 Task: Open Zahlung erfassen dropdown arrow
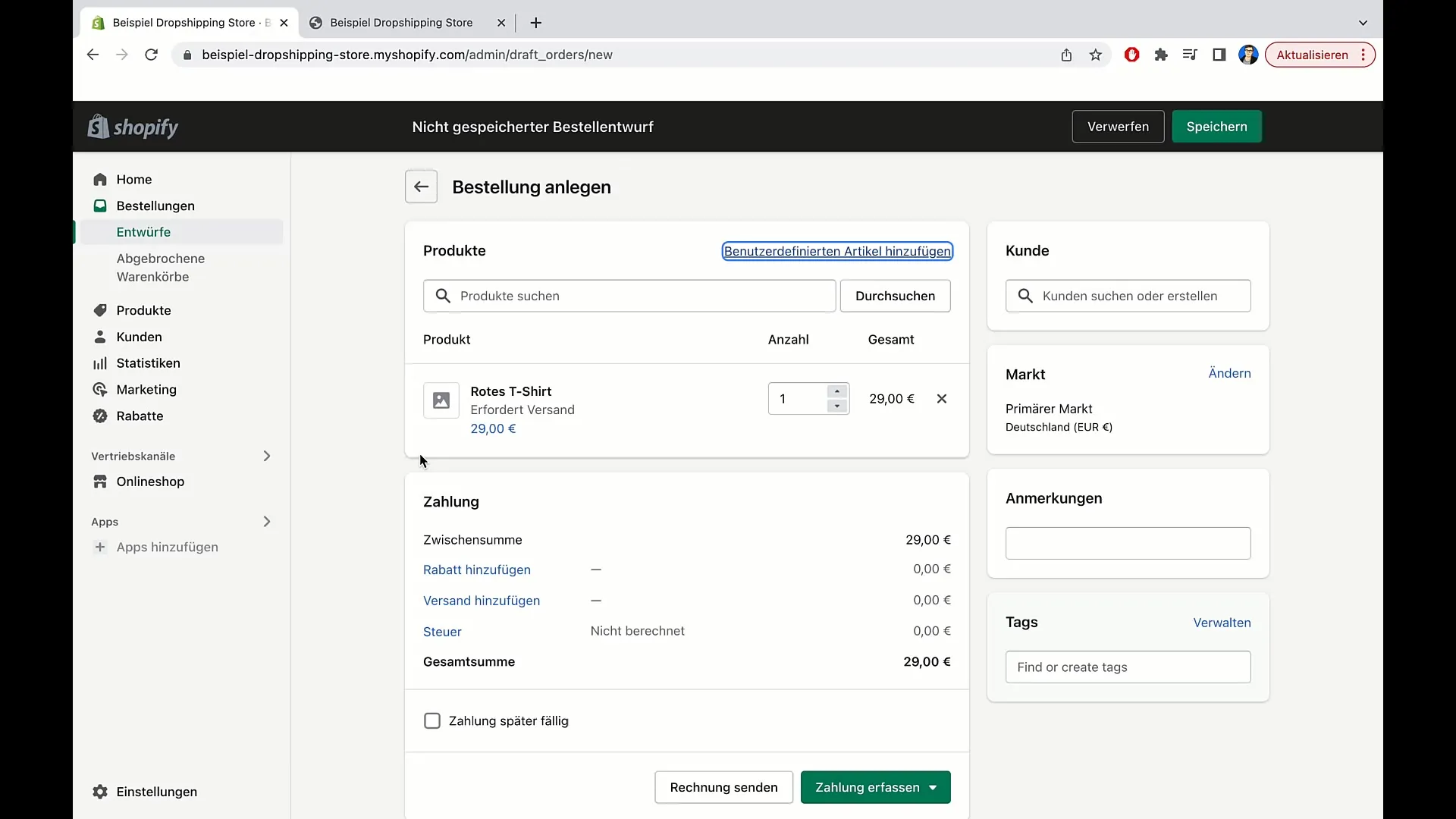(933, 787)
